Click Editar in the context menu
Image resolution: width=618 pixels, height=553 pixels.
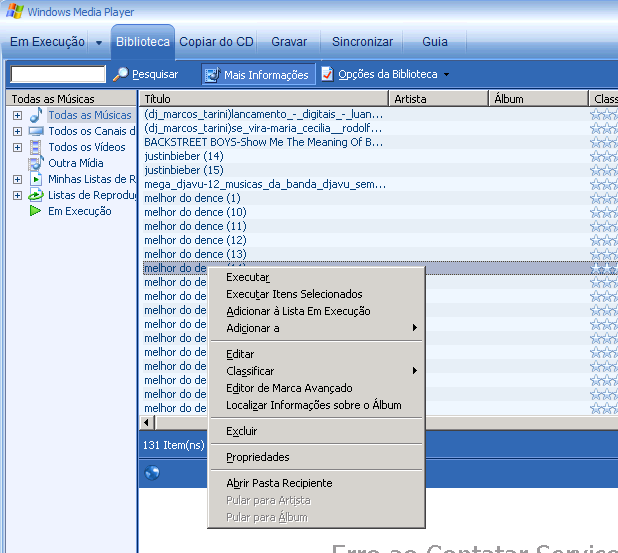pyautogui.click(x=316, y=354)
